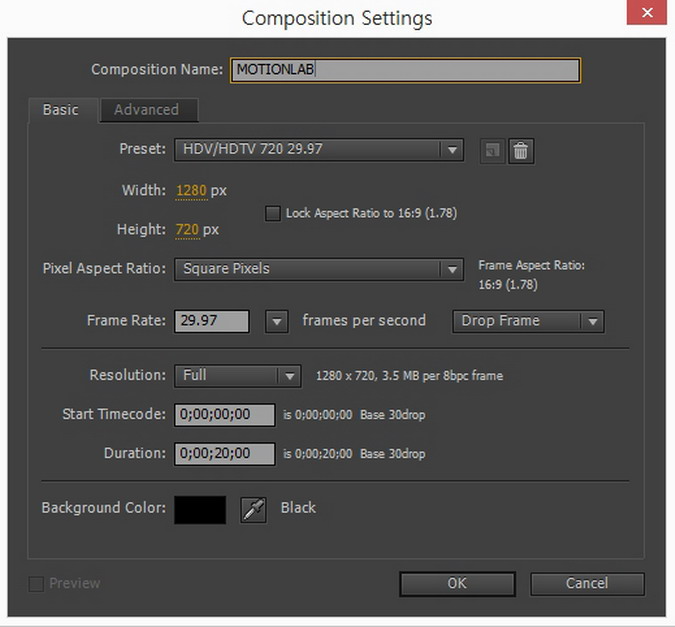
Task: Delete the preset with the trash icon
Action: pyautogui.click(x=521, y=151)
